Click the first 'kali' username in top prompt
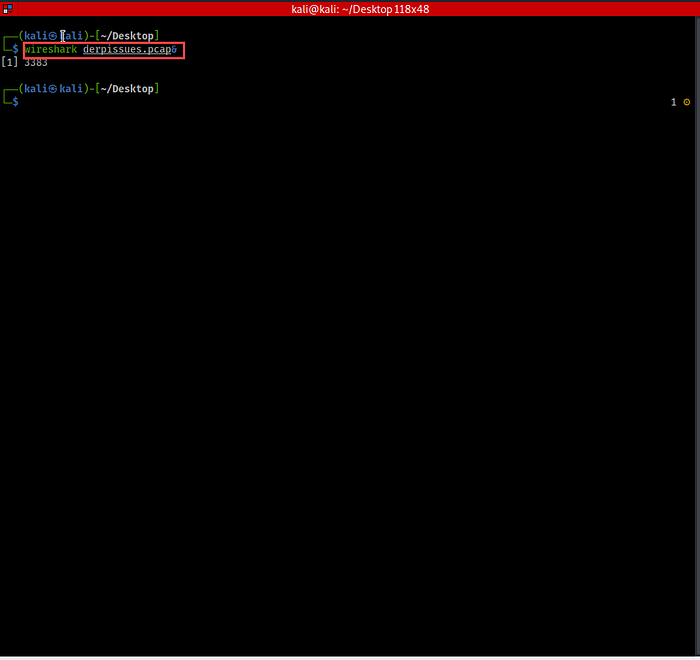The image size is (700, 660). (x=34, y=36)
